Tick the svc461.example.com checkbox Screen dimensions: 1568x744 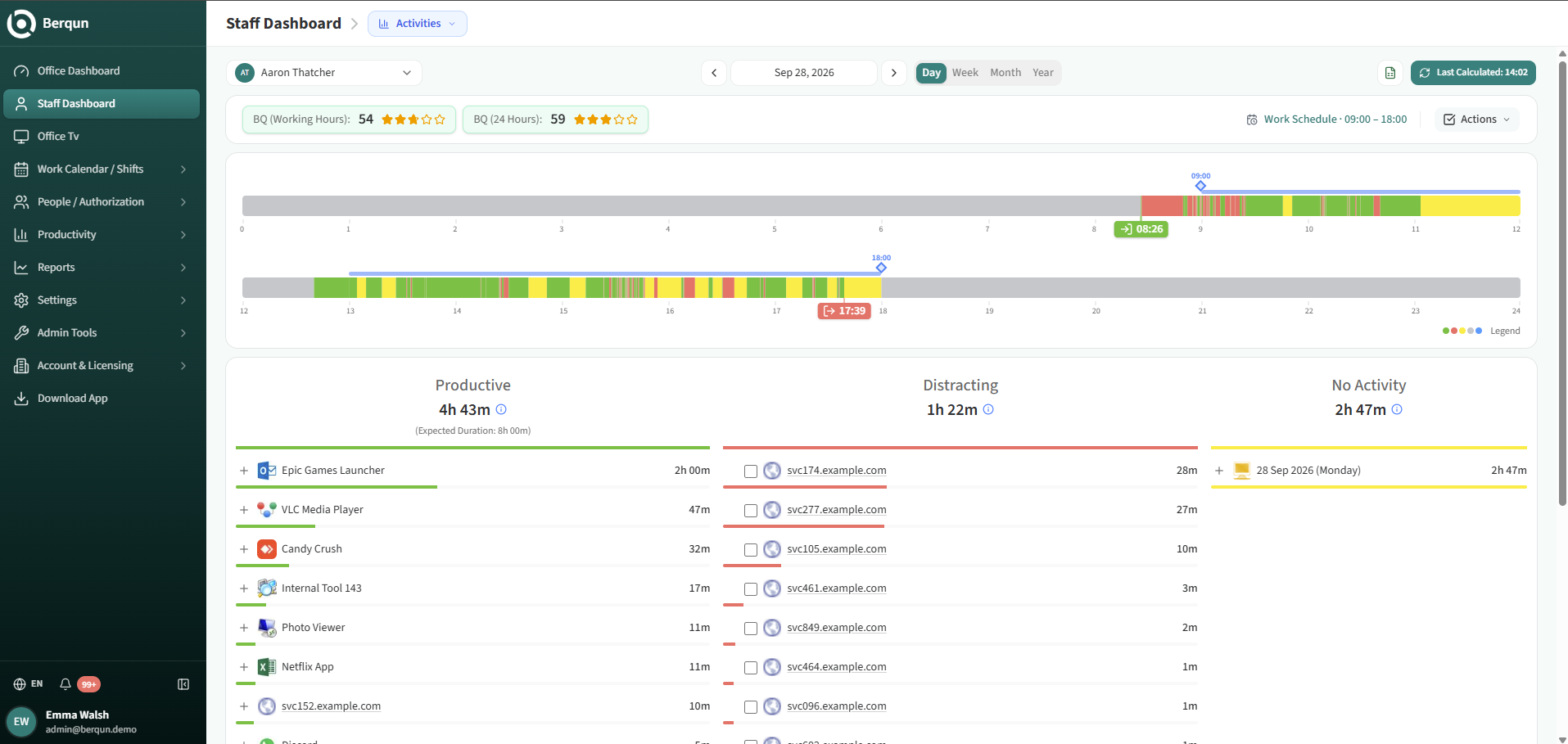coord(751,589)
